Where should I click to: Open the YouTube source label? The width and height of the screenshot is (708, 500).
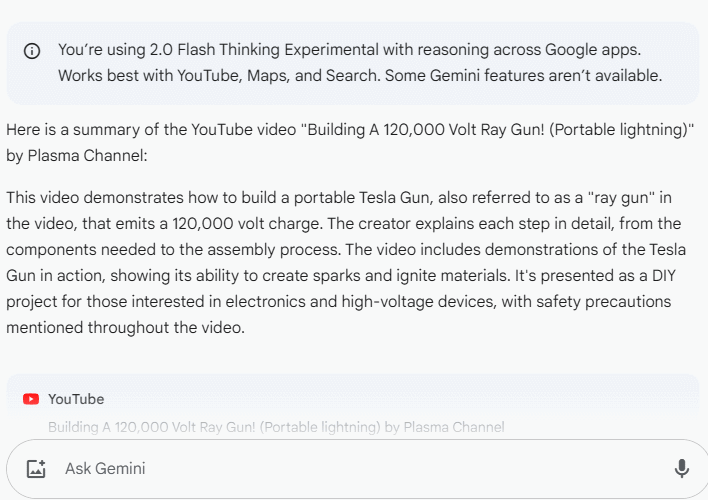point(76,399)
